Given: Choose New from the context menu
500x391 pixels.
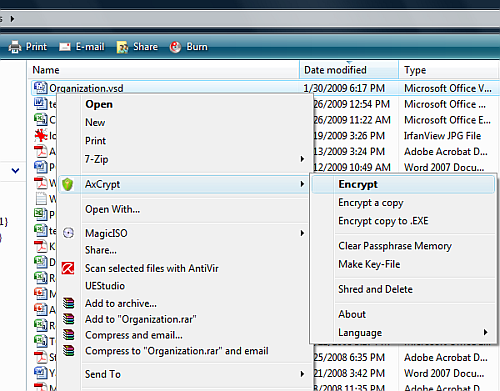Looking at the screenshot, I should tap(95, 123).
